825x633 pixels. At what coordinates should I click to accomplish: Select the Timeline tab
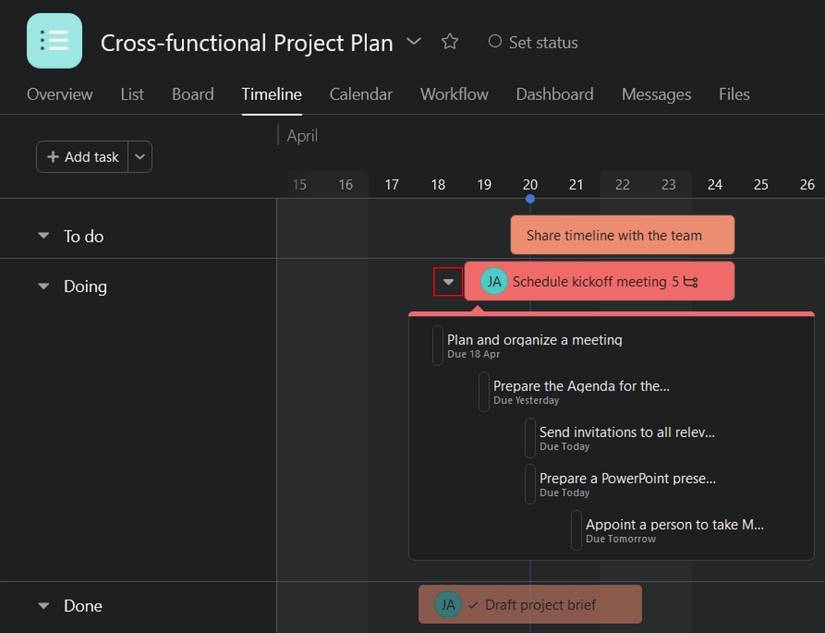271,94
